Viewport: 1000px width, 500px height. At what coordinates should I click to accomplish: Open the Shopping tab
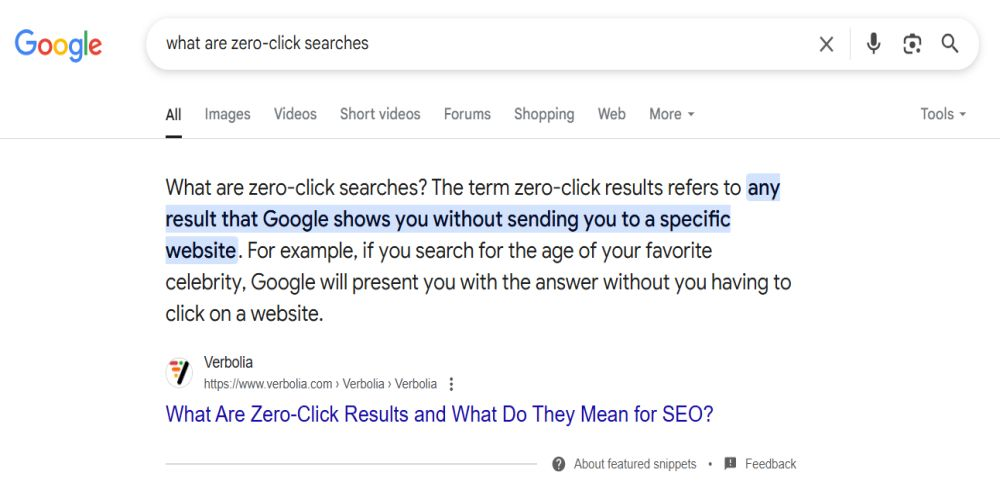(x=544, y=114)
